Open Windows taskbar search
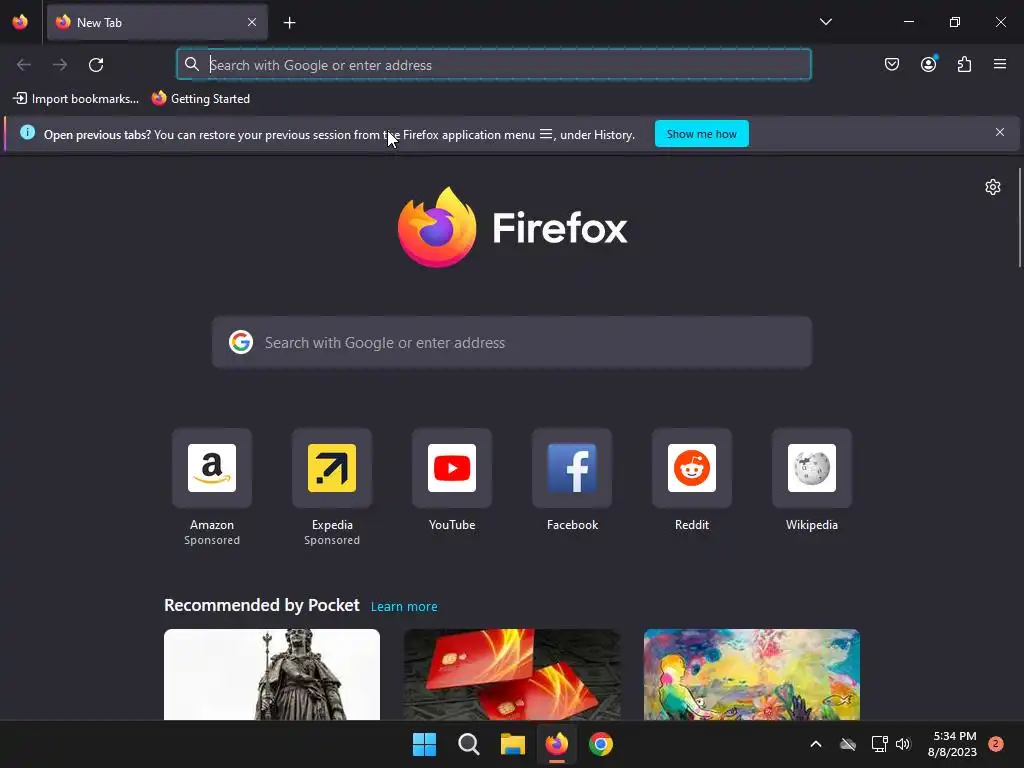 coord(468,744)
